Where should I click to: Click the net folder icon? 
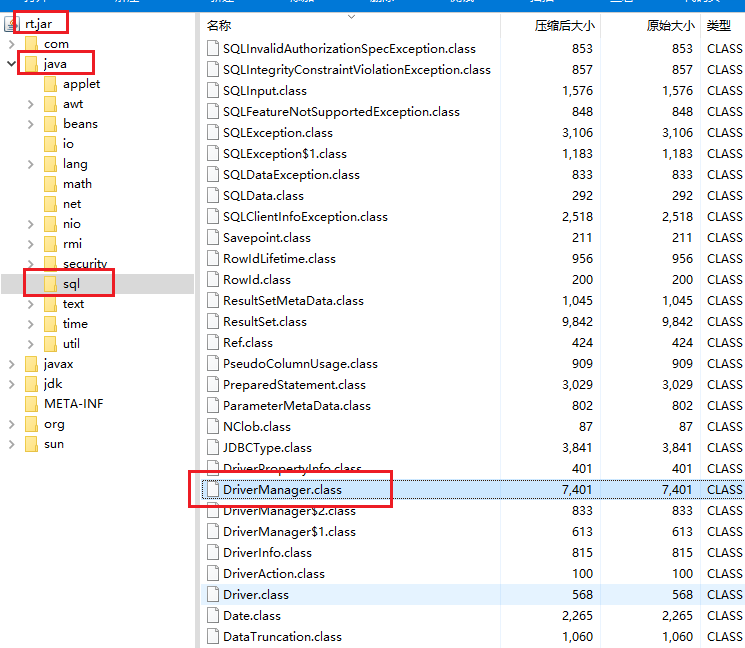point(50,204)
